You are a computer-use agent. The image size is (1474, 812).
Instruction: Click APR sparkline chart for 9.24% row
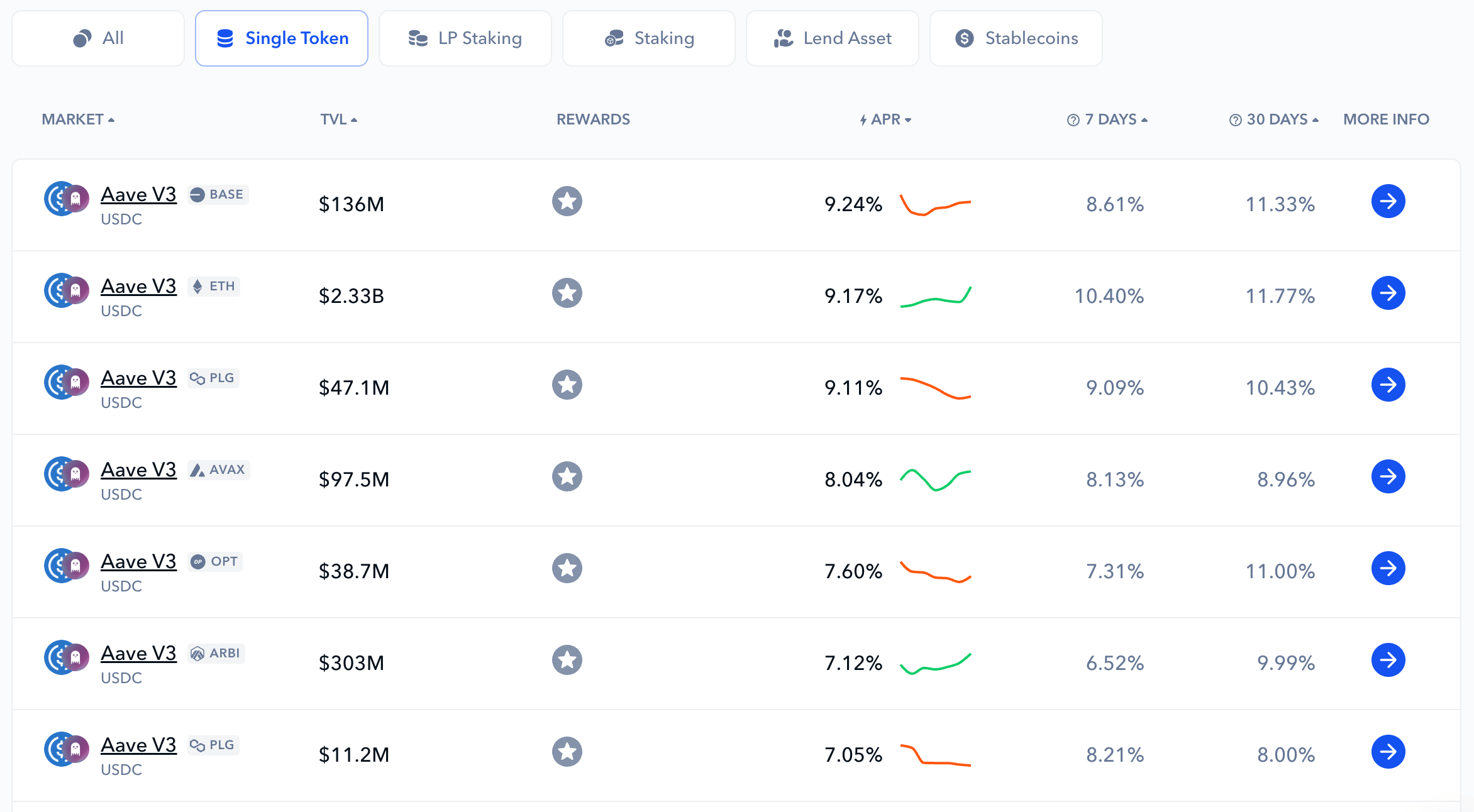point(936,205)
